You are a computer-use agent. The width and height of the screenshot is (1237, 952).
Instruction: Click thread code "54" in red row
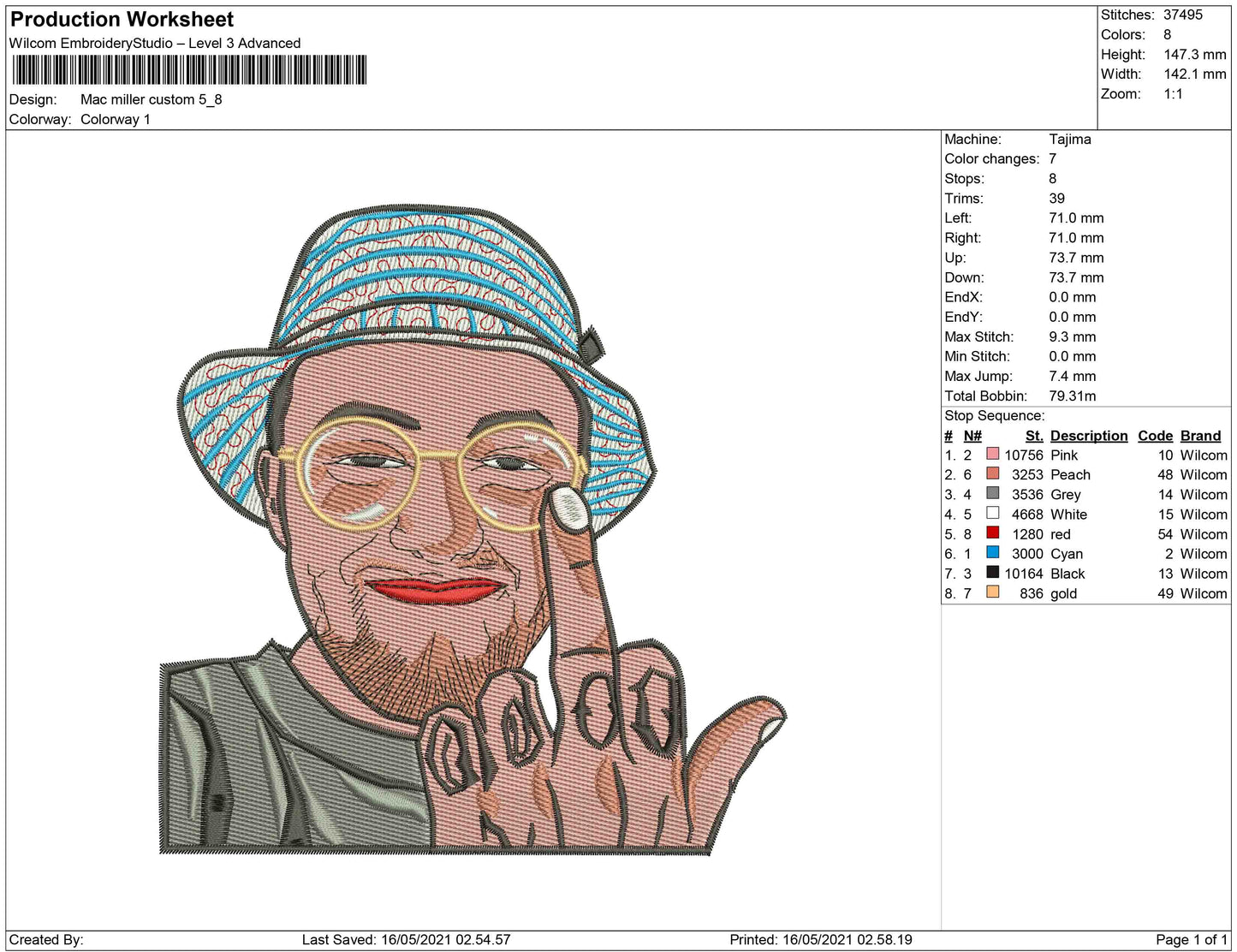point(1165,533)
